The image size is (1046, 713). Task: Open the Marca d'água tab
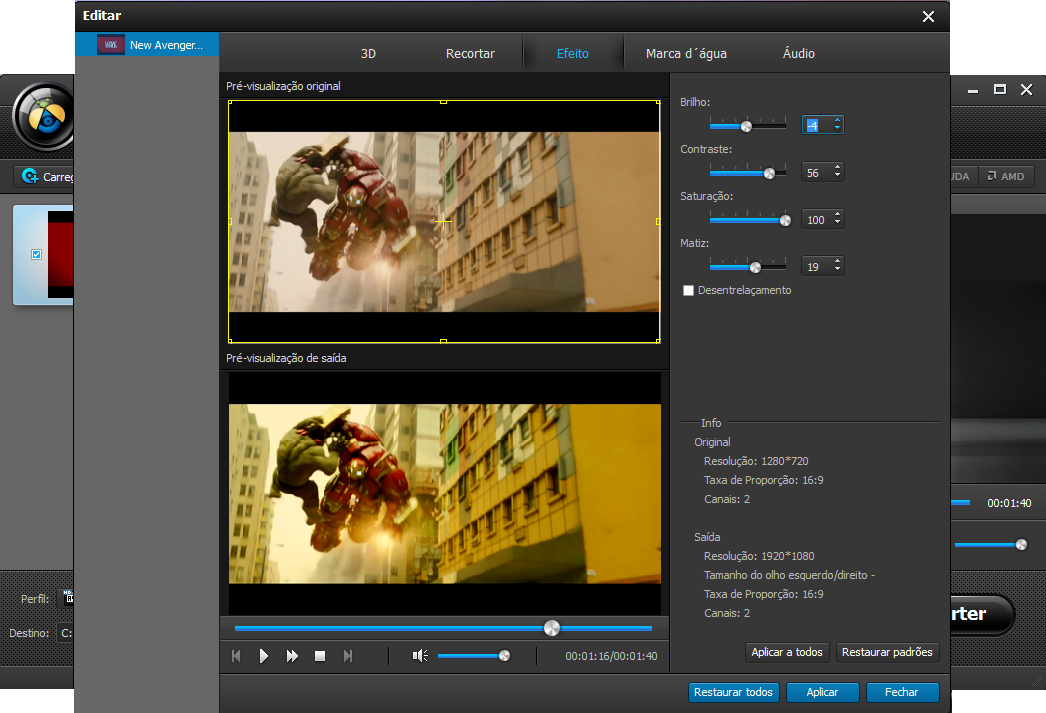pyautogui.click(x=686, y=53)
